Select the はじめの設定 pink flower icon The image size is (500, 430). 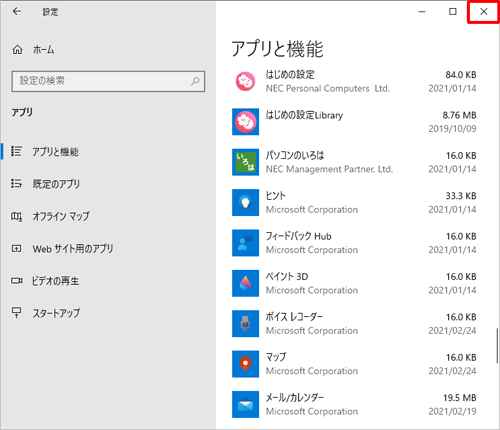[246, 81]
